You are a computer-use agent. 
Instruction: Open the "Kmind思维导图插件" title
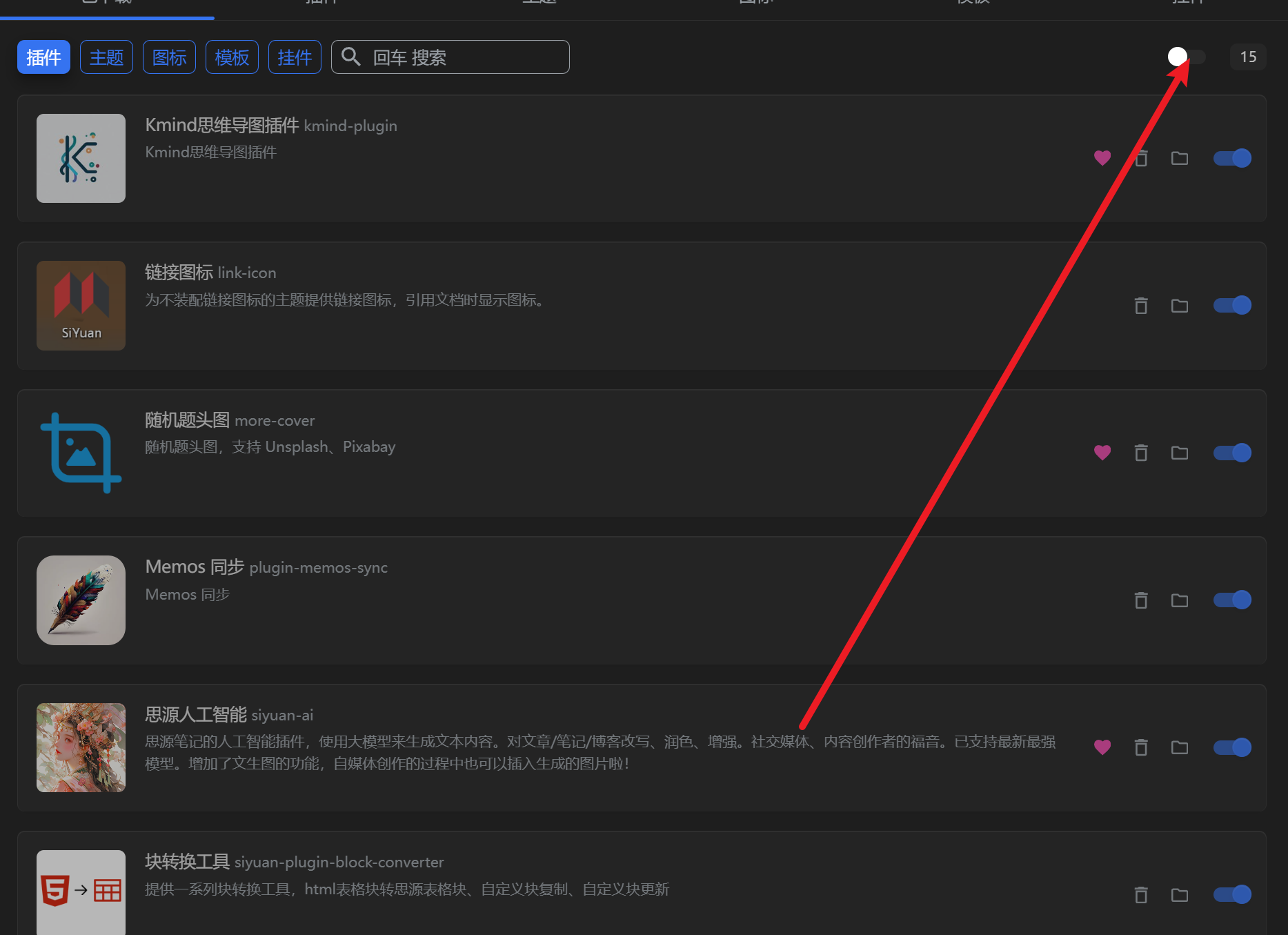click(x=221, y=125)
